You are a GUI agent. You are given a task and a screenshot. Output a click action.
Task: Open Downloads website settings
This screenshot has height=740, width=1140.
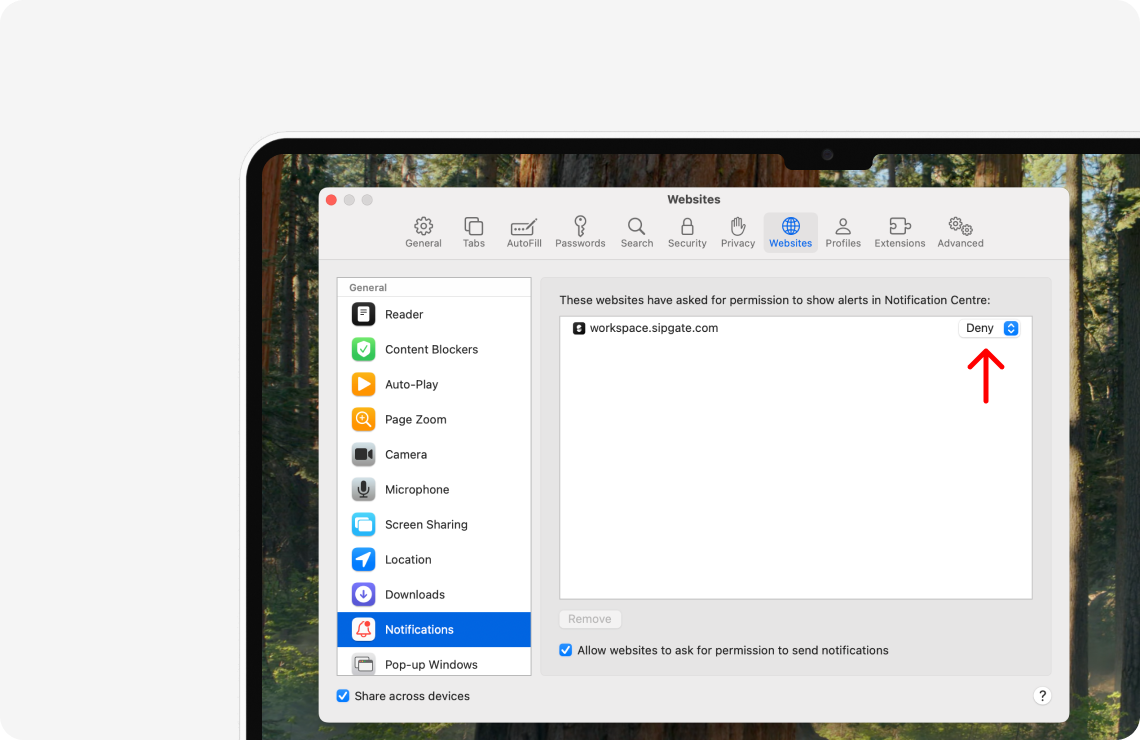coord(434,594)
